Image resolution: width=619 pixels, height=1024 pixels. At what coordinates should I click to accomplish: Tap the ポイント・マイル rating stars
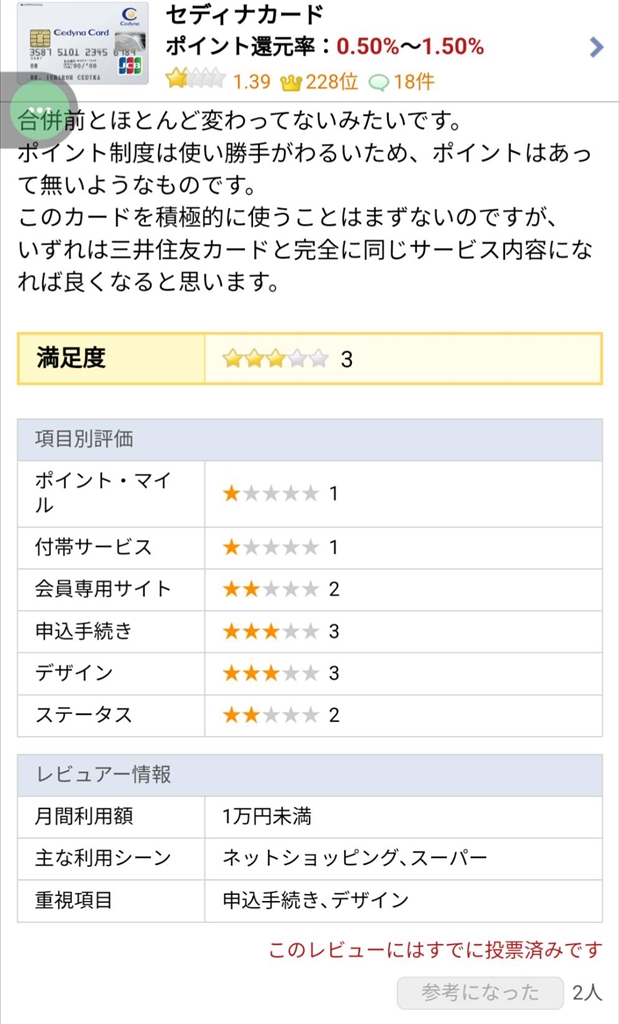pyautogui.click(x=270, y=493)
